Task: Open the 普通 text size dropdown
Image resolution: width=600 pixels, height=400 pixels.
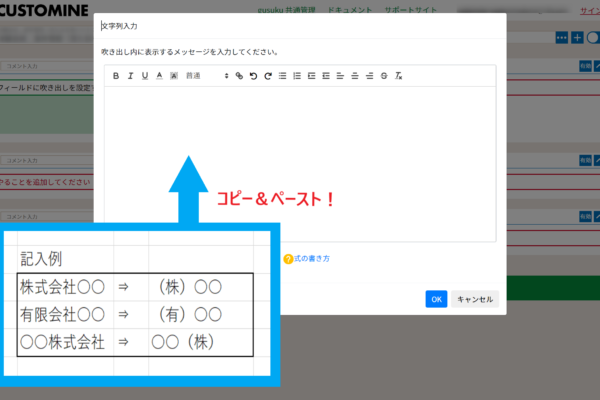Action: [207, 76]
